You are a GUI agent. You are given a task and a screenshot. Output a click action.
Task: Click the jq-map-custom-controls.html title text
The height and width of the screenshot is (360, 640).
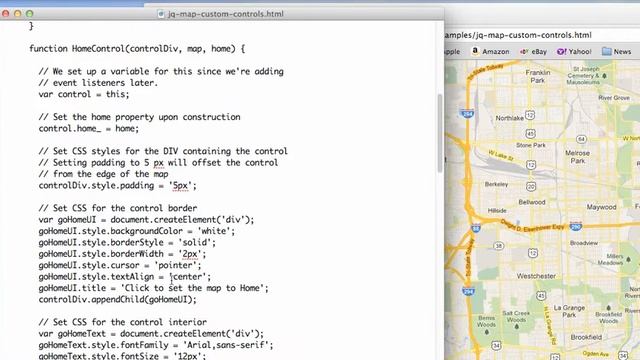point(226,14)
